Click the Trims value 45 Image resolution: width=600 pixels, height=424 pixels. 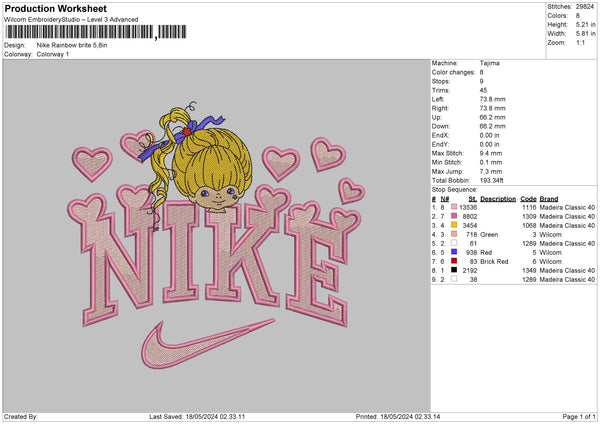pos(483,90)
